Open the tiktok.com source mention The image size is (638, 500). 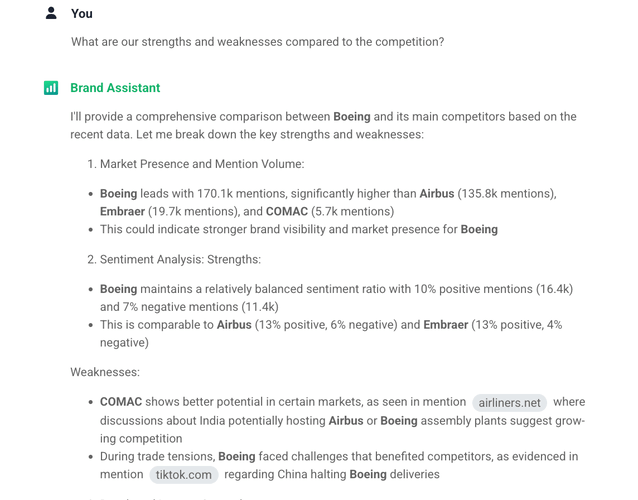click(x=184, y=475)
